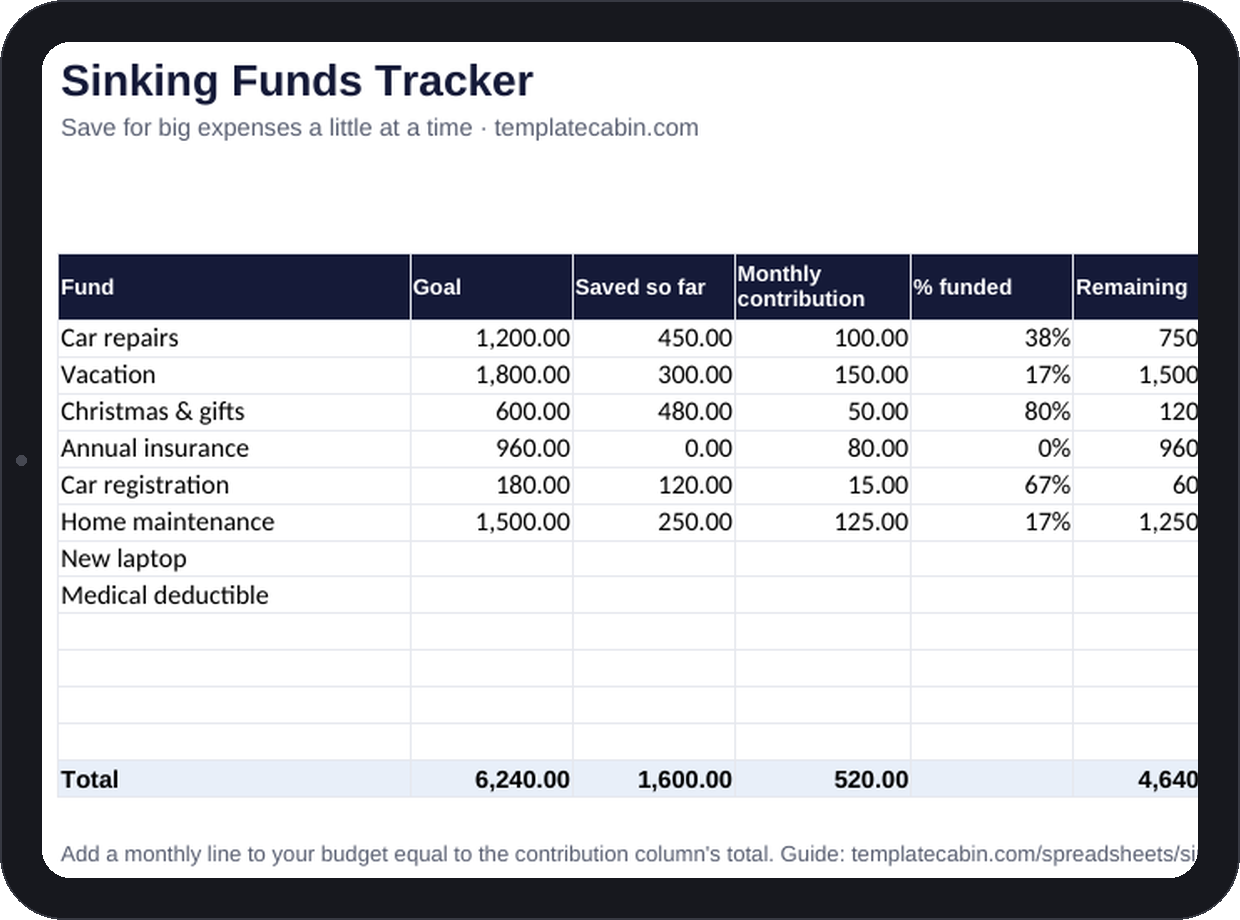Select Car registration saved 120.00

pyautogui.click(x=654, y=485)
